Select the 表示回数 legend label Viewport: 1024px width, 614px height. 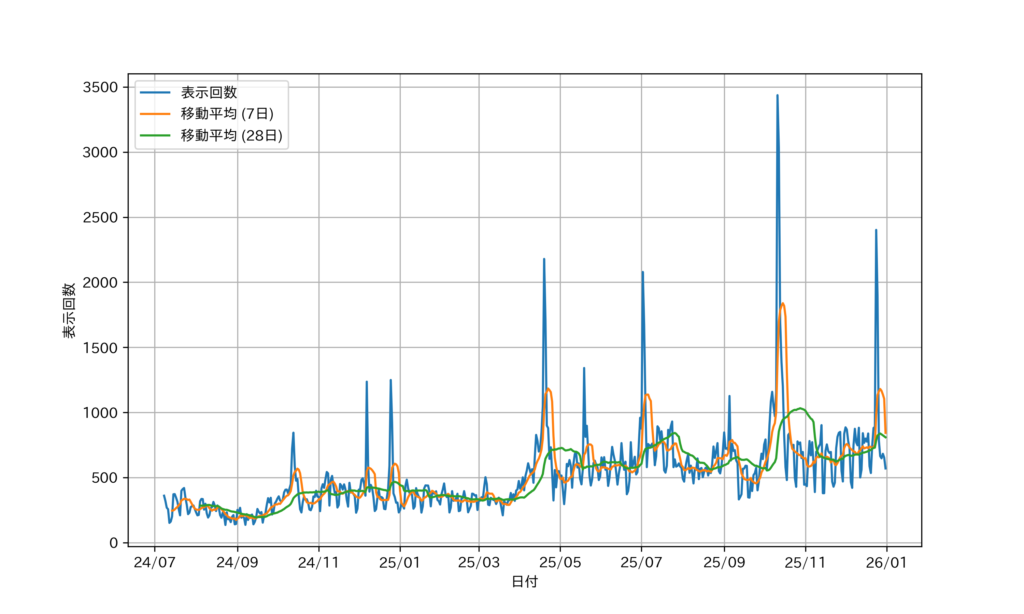tap(209, 93)
